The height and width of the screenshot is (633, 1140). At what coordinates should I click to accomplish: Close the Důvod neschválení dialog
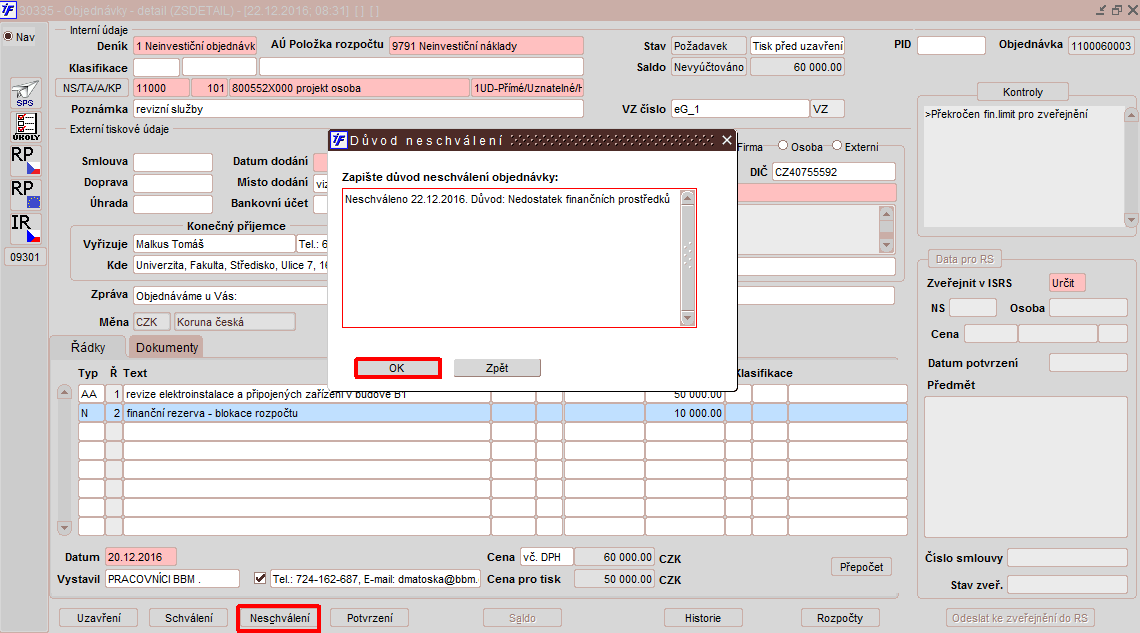pyautogui.click(x=726, y=140)
